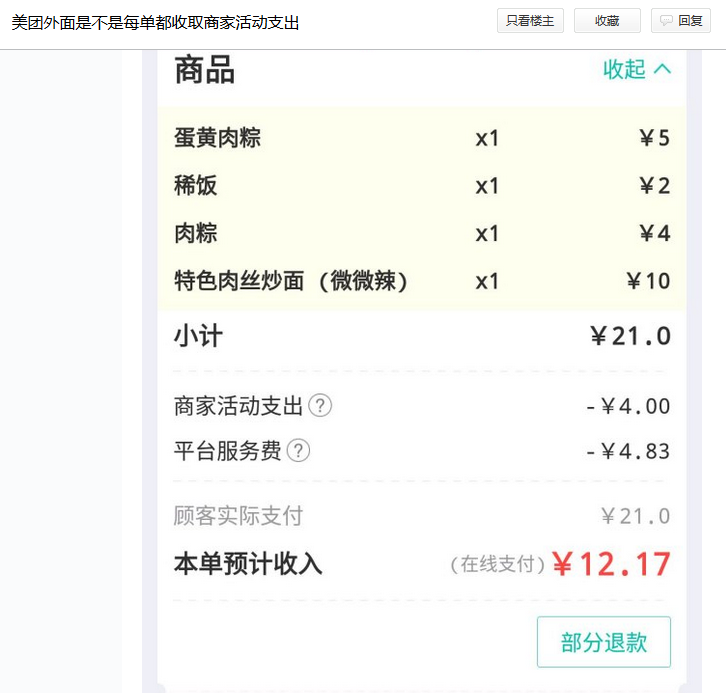Click the 只看楼主 button
This screenshot has height=693, width=726.
click(x=530, y=21)
